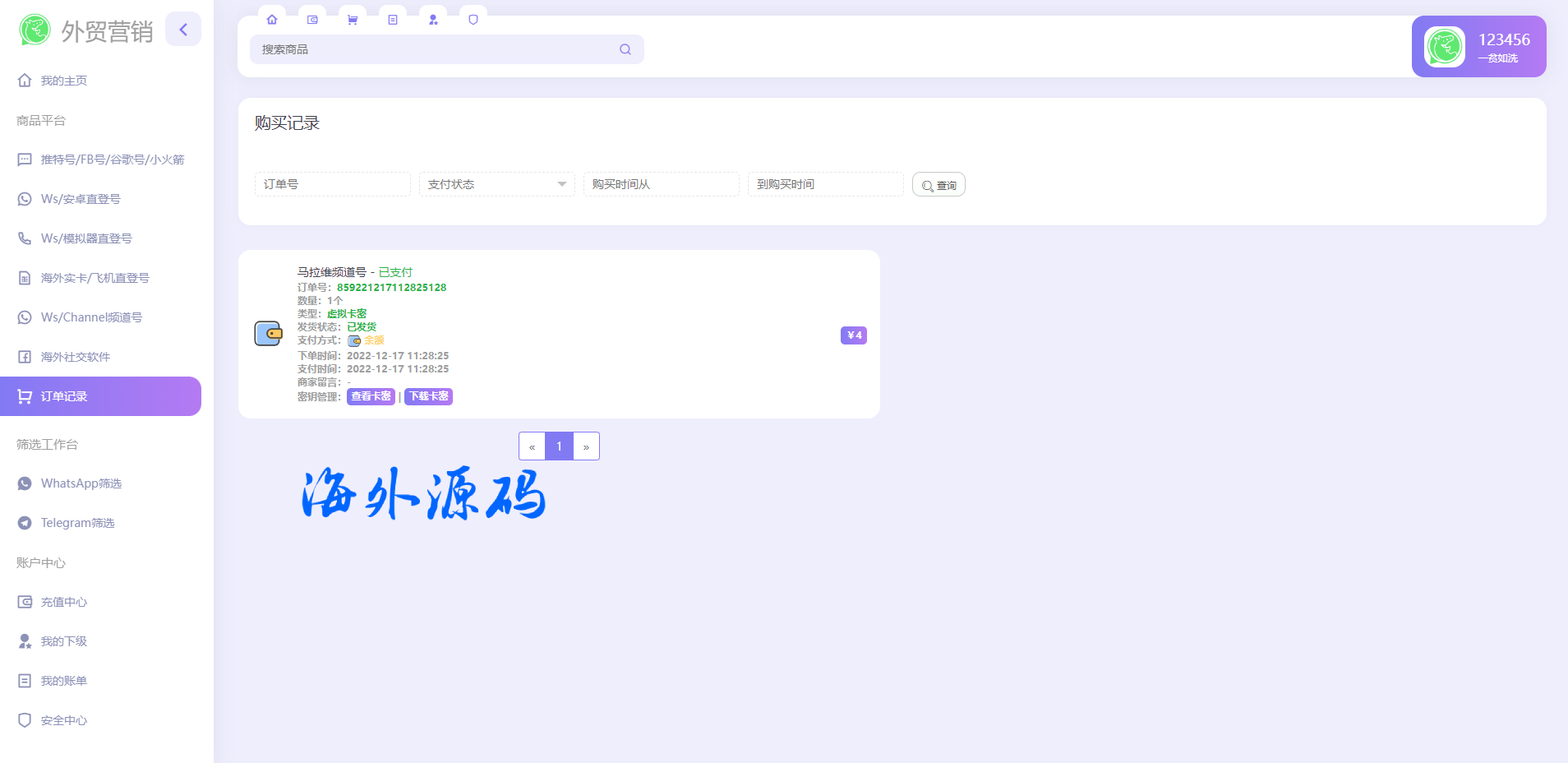Open the wallet icon in top toolbar
1568x763 pixels.
[312, 20]
